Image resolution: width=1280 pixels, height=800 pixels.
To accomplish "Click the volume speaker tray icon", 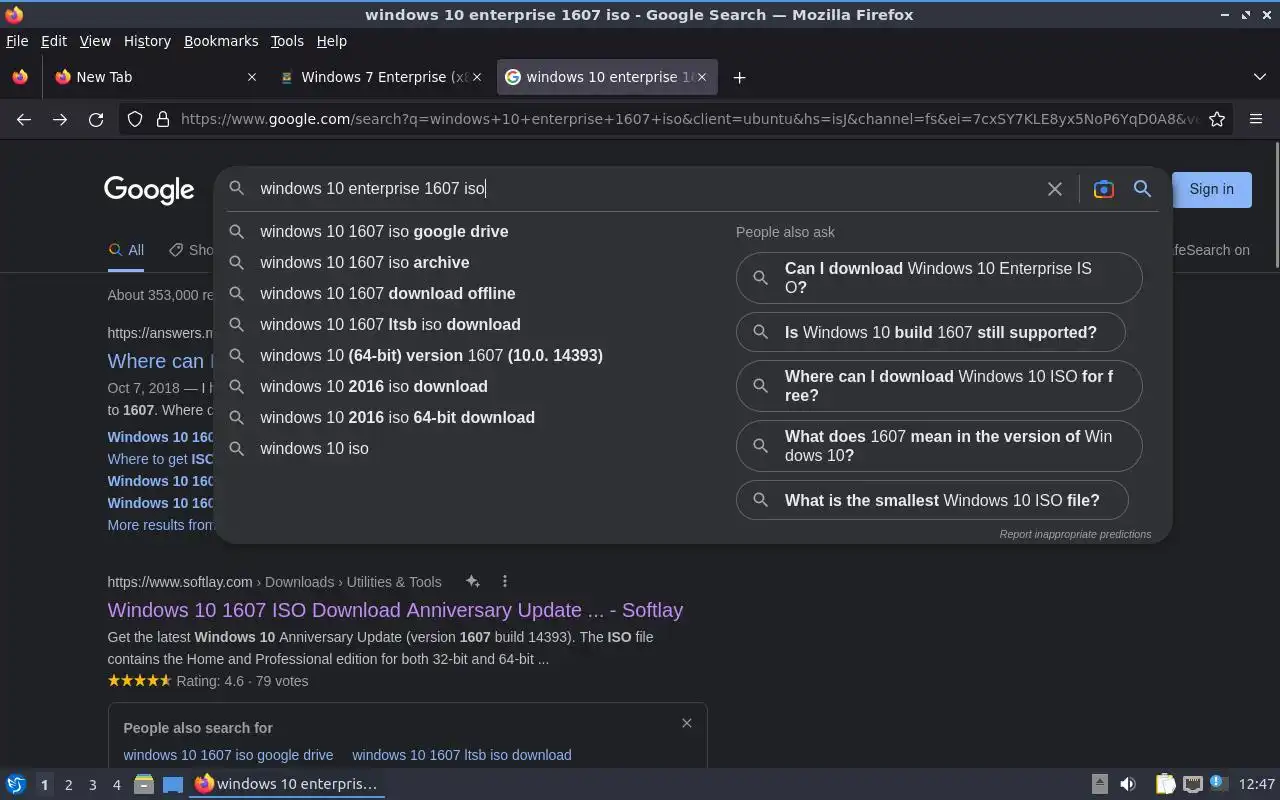I will tap(1128, 784).
